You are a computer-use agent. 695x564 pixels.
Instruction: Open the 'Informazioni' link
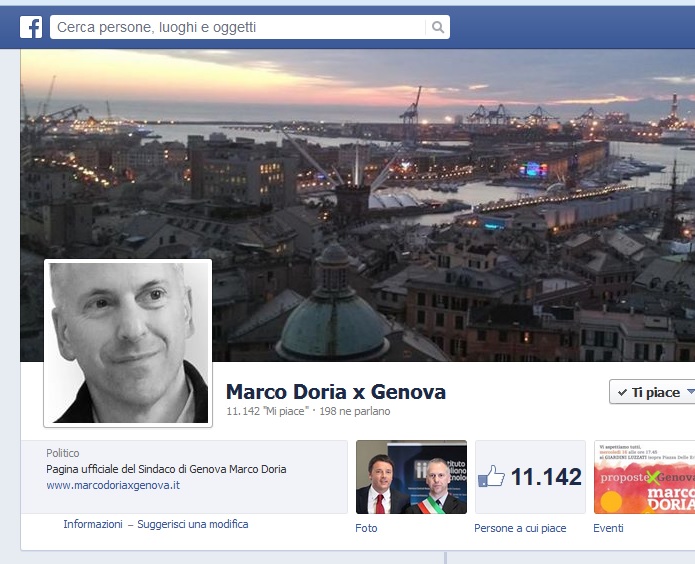pos(93,524)
